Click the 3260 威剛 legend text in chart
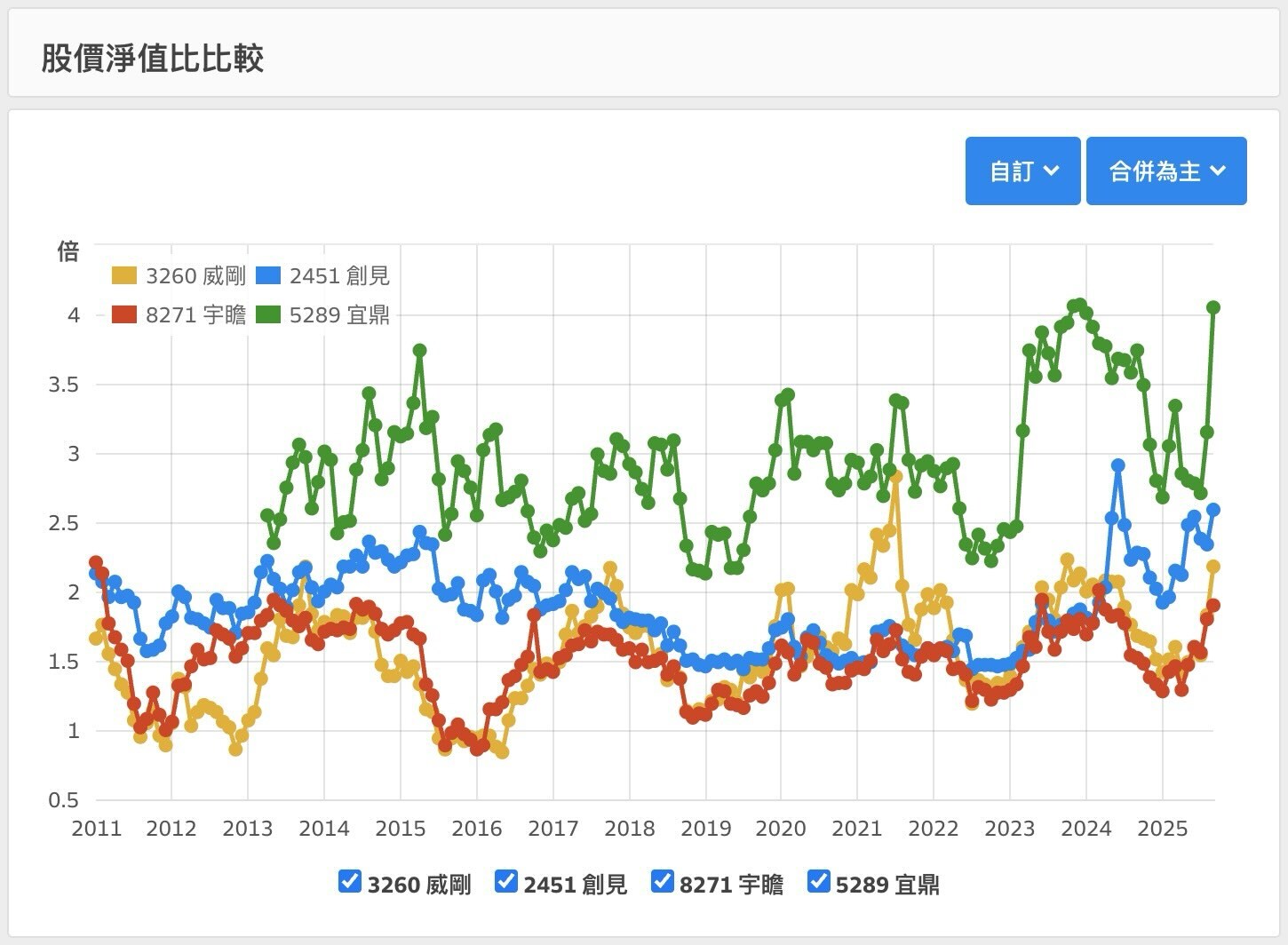 (195, 276)
